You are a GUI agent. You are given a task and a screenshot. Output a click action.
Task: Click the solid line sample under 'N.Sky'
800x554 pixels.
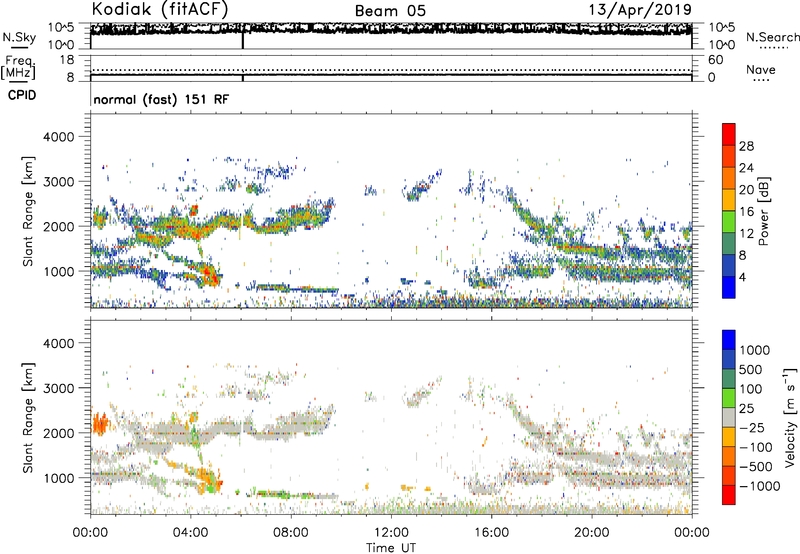[x=19, y=48]
